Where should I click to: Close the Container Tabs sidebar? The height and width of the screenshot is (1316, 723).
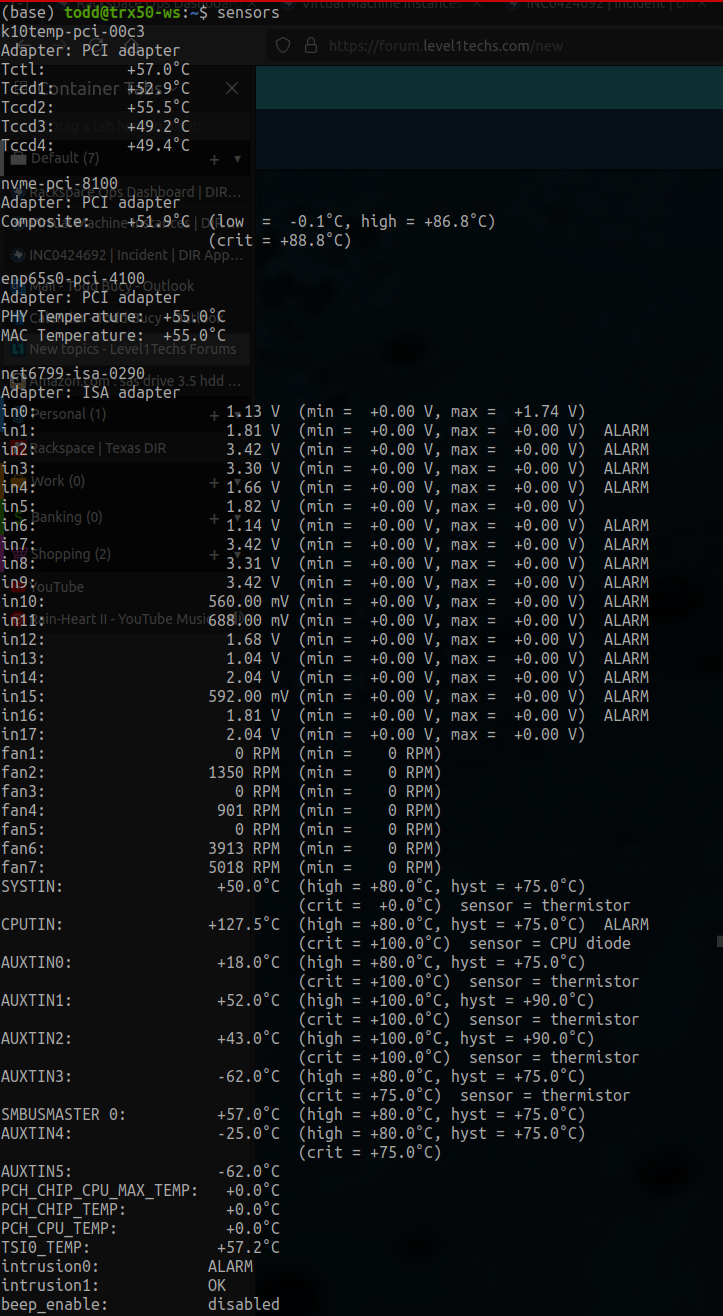(x=232, y=89)
